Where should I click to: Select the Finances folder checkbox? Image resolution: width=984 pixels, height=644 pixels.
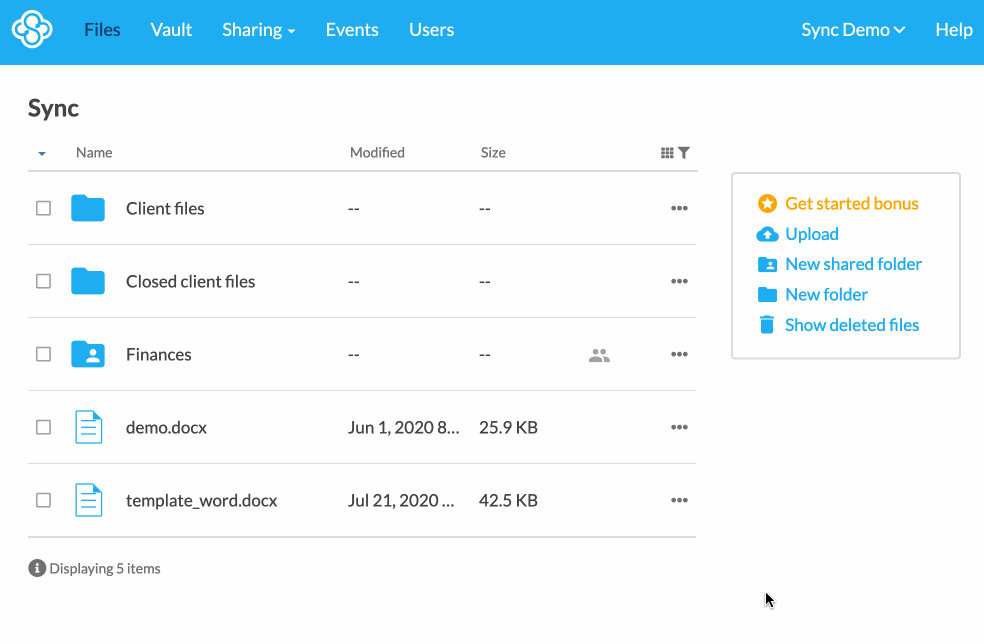pyautogui.click(x=43, y=354)
